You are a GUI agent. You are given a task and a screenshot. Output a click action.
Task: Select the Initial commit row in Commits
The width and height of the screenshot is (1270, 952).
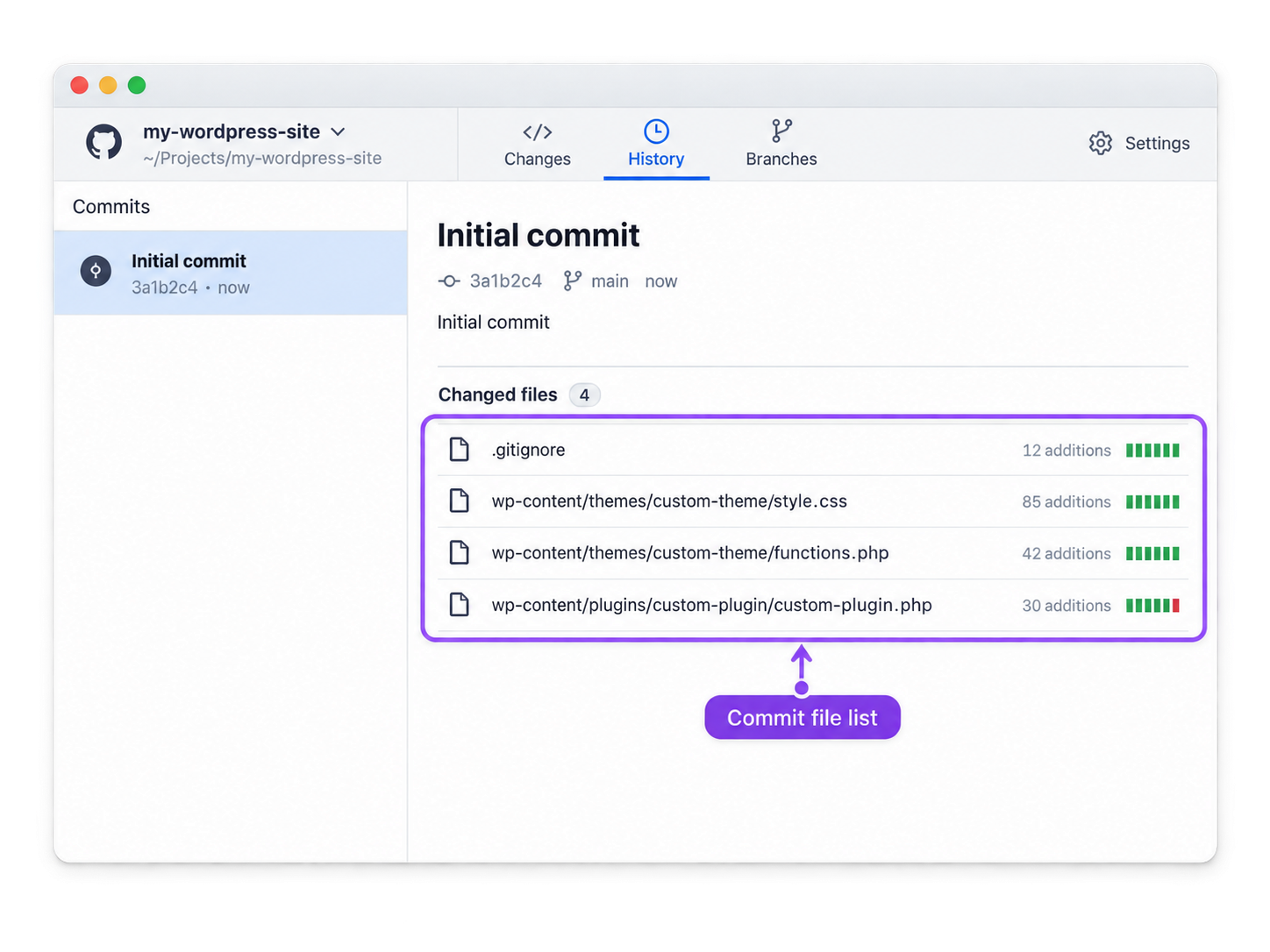pos(231,273)
